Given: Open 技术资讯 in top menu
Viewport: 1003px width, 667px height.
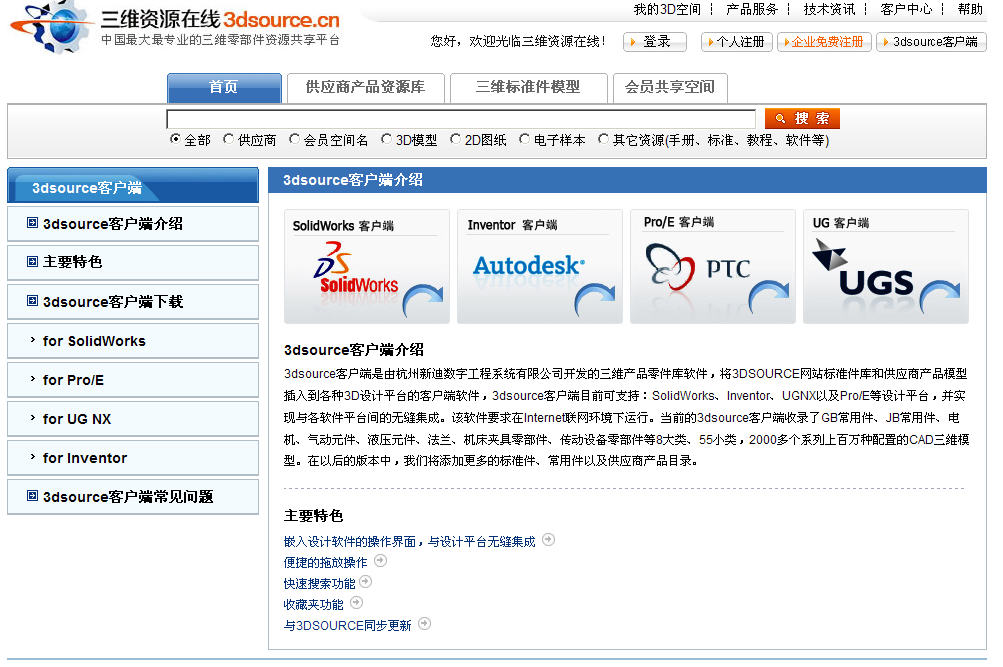Looking at the screenshot, I should [x=830, y=10].
